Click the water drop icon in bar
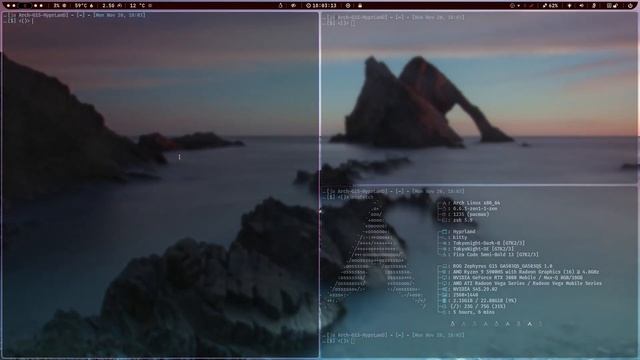The image size is (640, 360). 280,6
